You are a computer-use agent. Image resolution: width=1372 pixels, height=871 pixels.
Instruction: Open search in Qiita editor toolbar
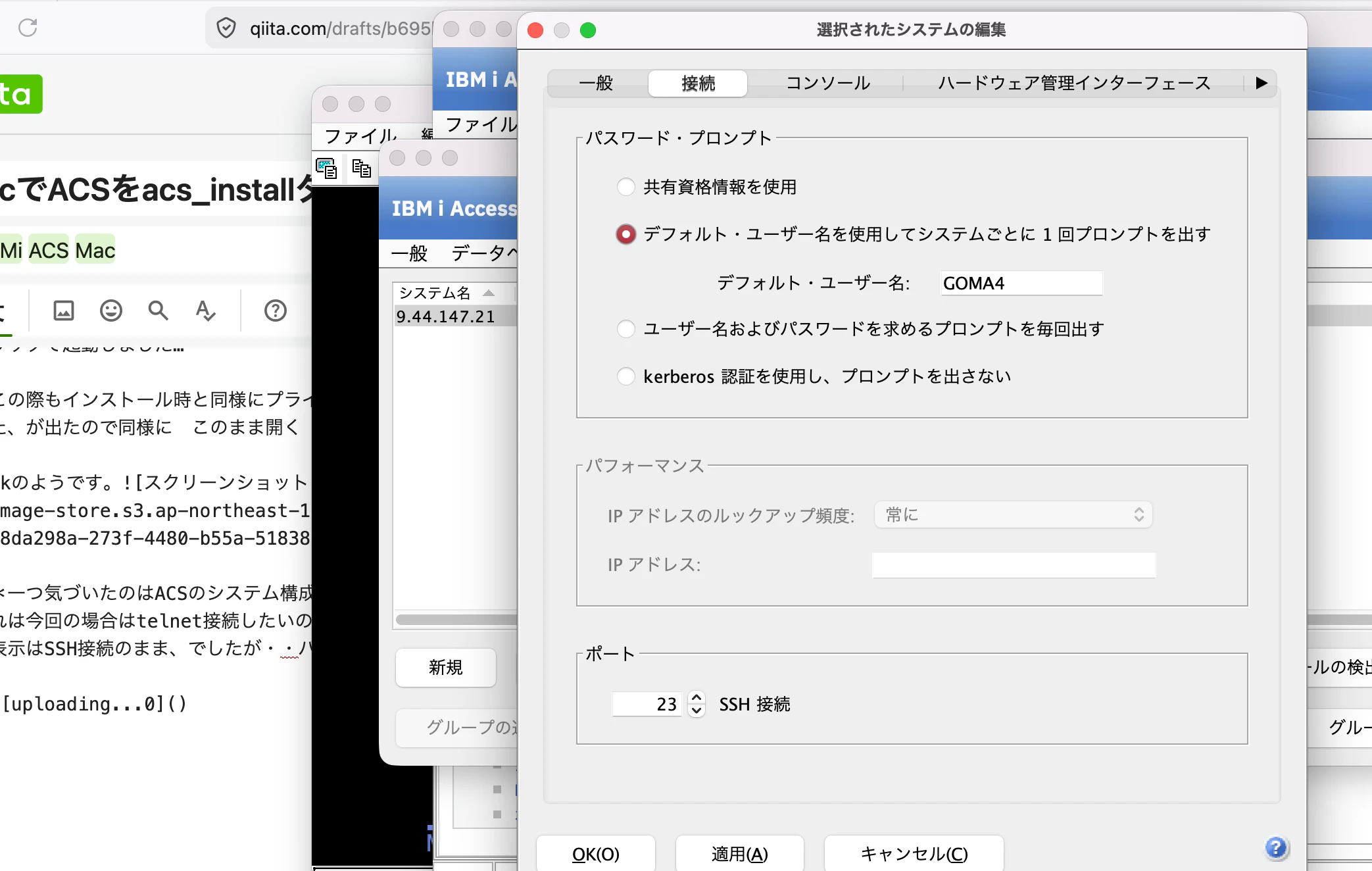coord(158,310)
